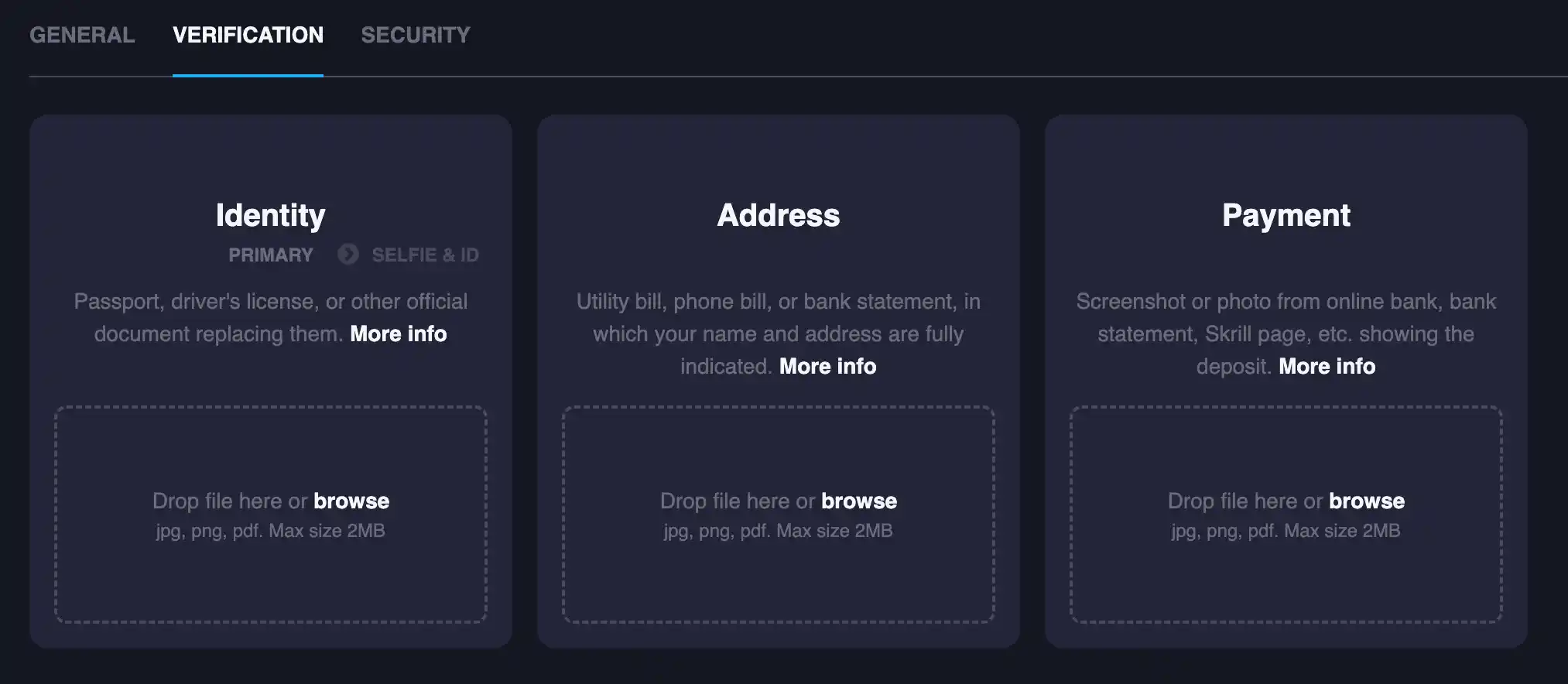Open More info for Identity verification
This screenshot has height=684, width=1568.
[398, 333]
